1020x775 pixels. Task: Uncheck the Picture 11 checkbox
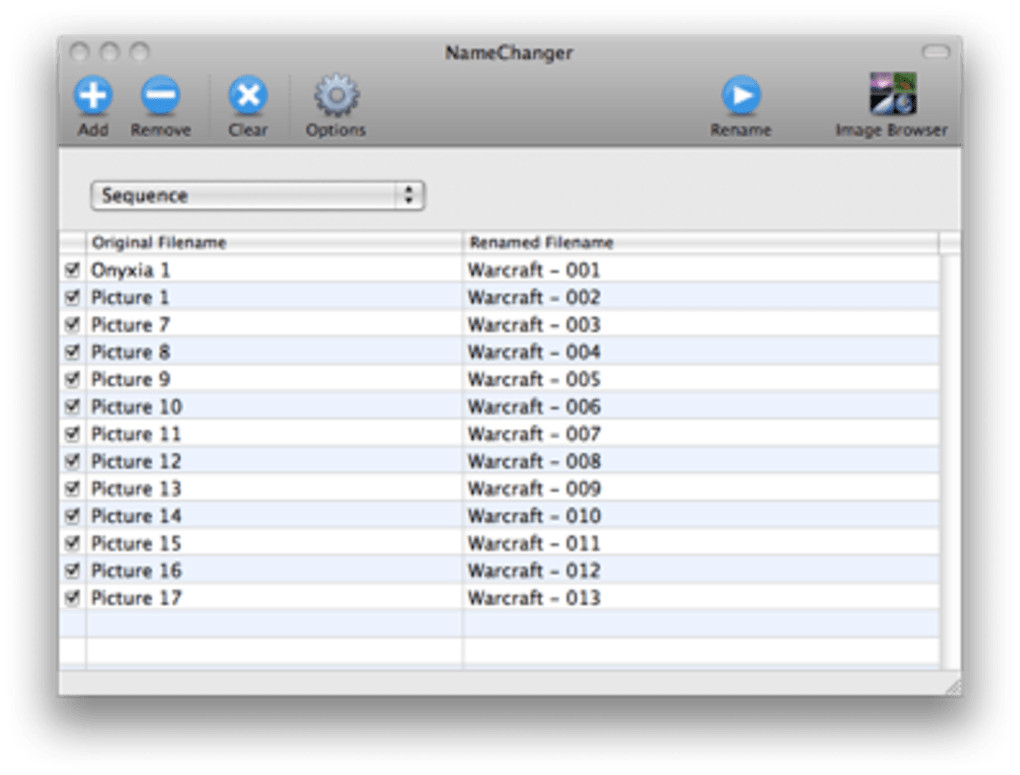pos(72,433)
